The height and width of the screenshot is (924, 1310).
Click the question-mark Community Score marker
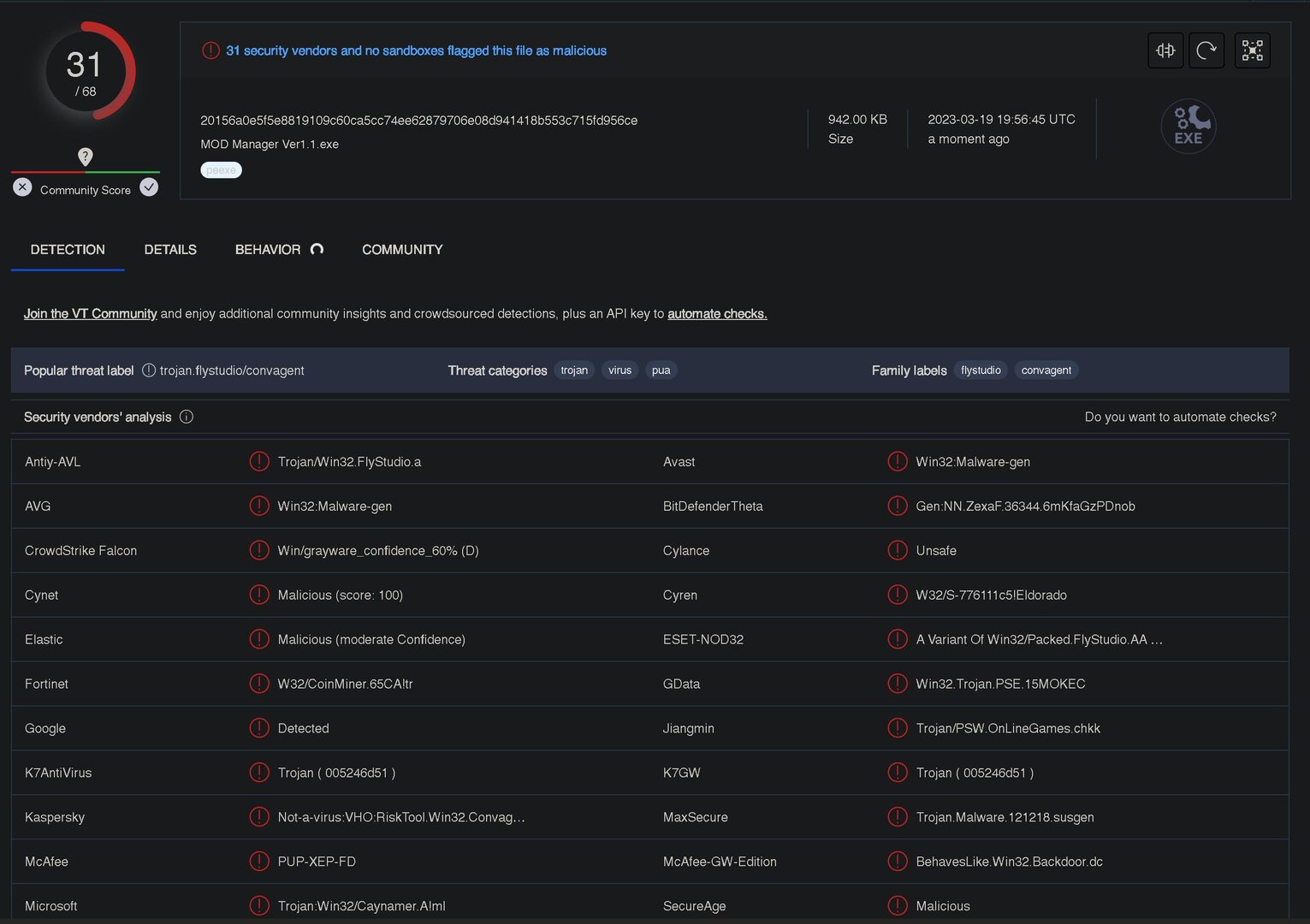(85, 157)
